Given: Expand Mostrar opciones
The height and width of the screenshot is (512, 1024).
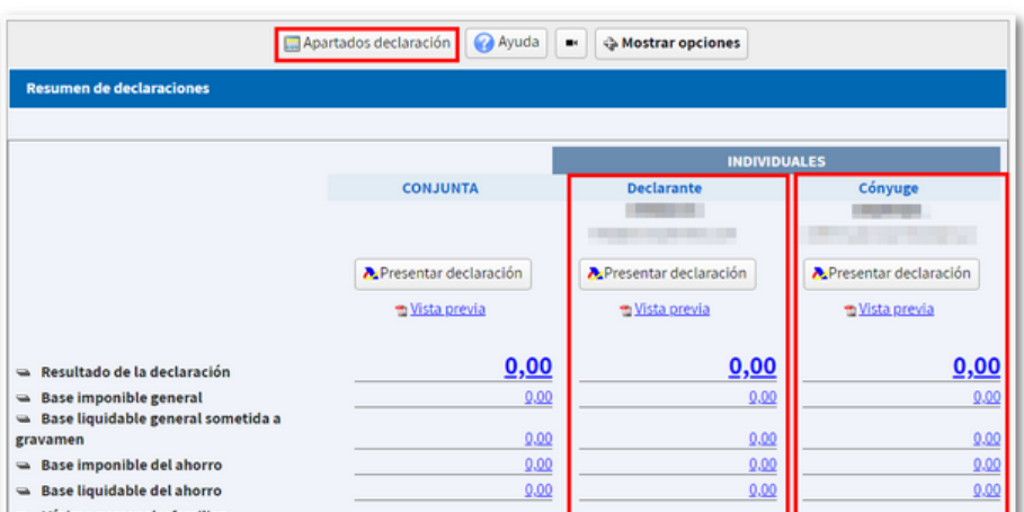Looking at the screenshot, I should point(671,44).
